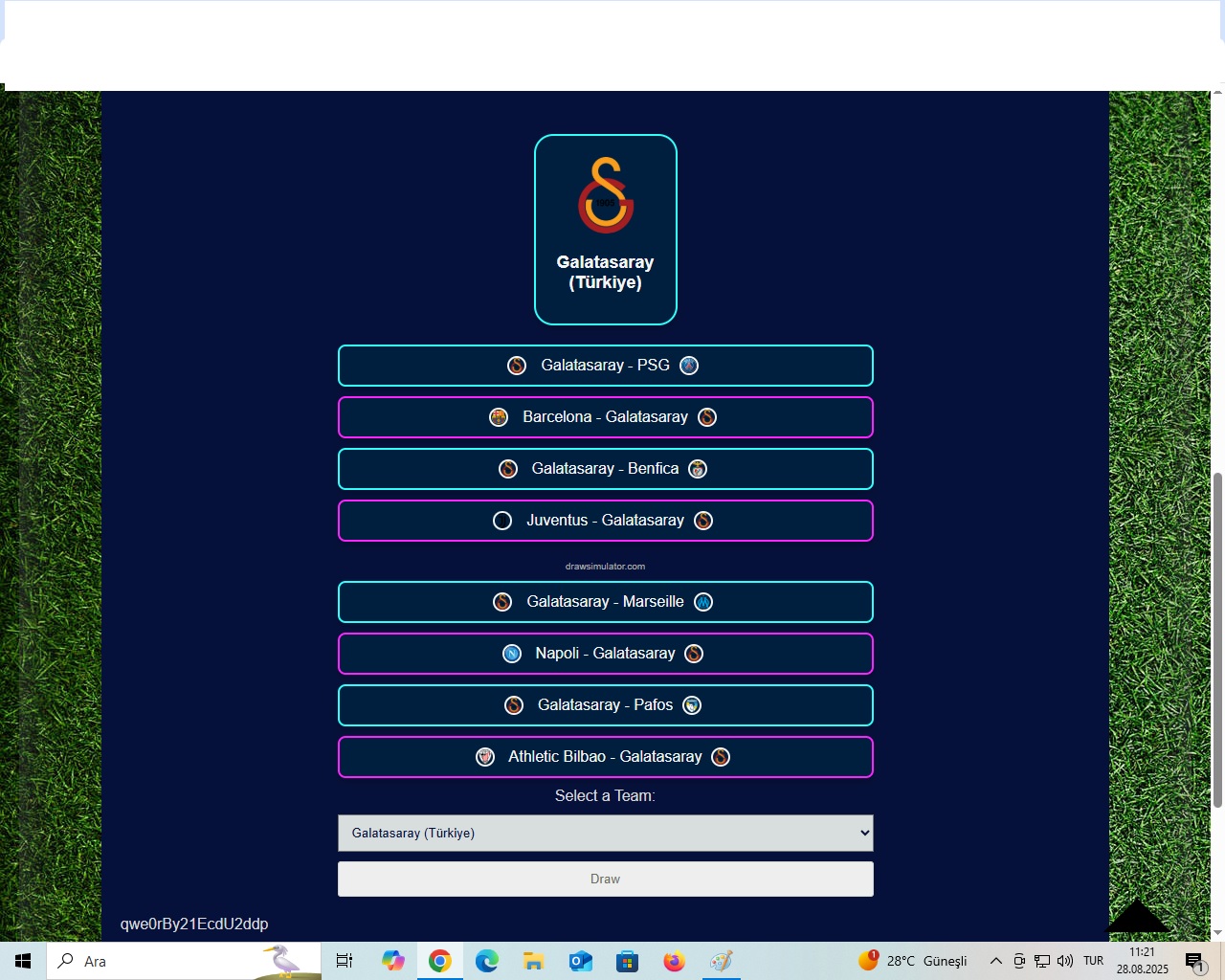Open Google Chrome from the taskbar

[x=440, y=961]
